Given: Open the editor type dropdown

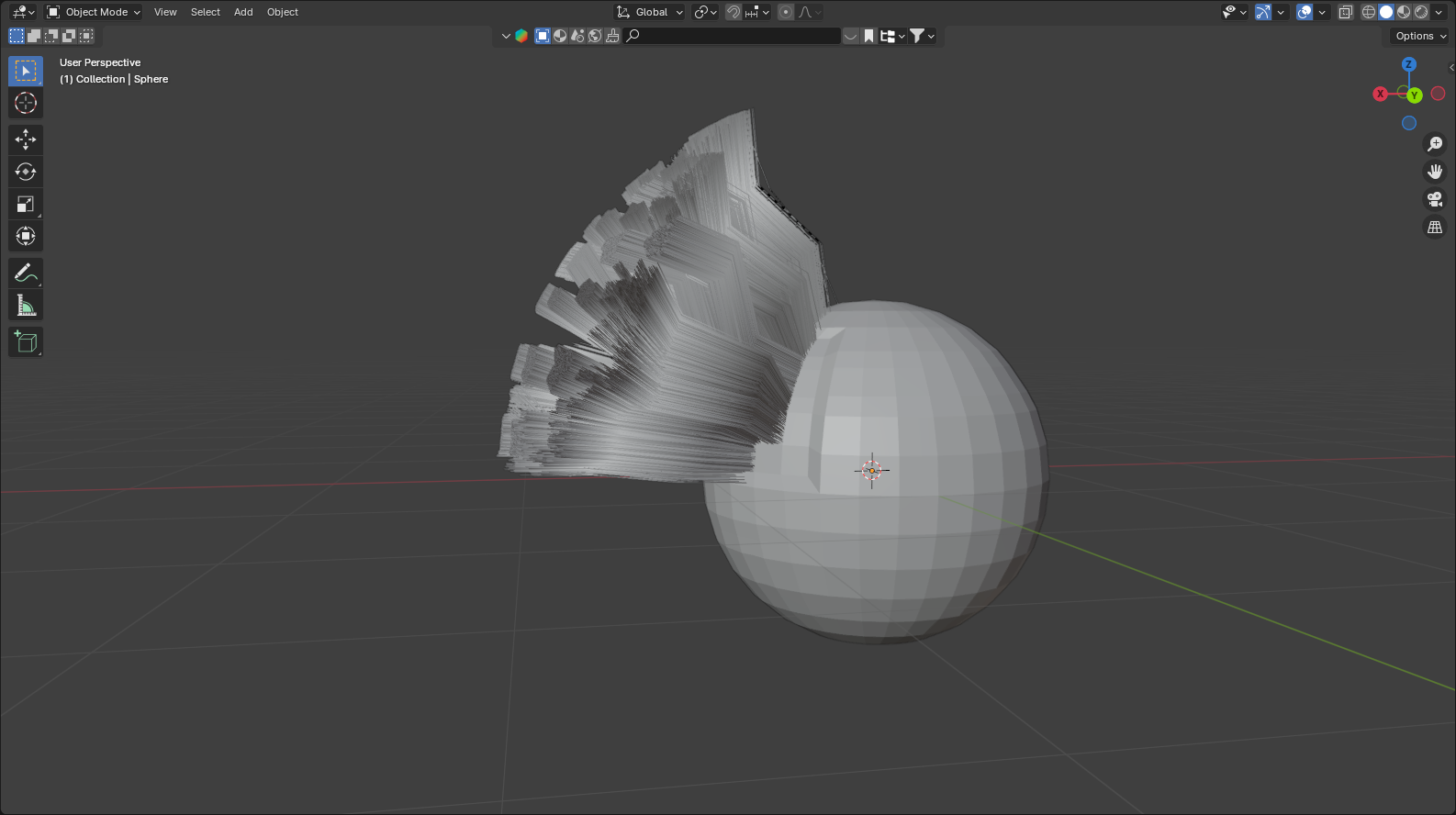Looking at the screenshot, I should click(x=23, y=12).
